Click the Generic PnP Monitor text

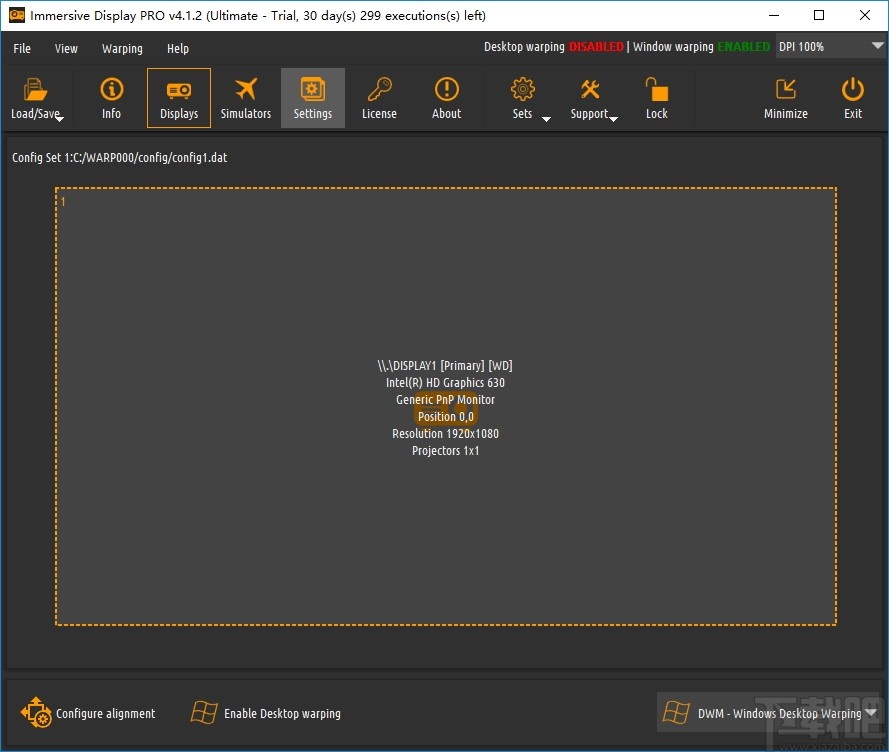(446, 400)
